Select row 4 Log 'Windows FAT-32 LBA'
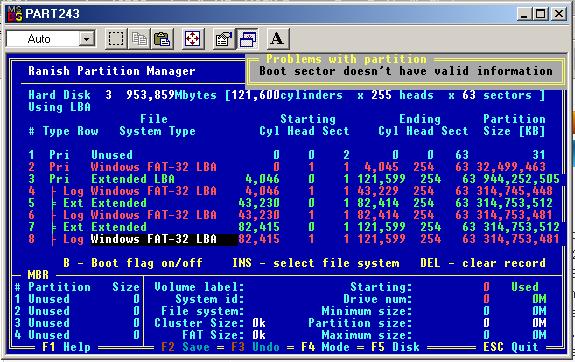Screen dimensions: 575x362 290,191
